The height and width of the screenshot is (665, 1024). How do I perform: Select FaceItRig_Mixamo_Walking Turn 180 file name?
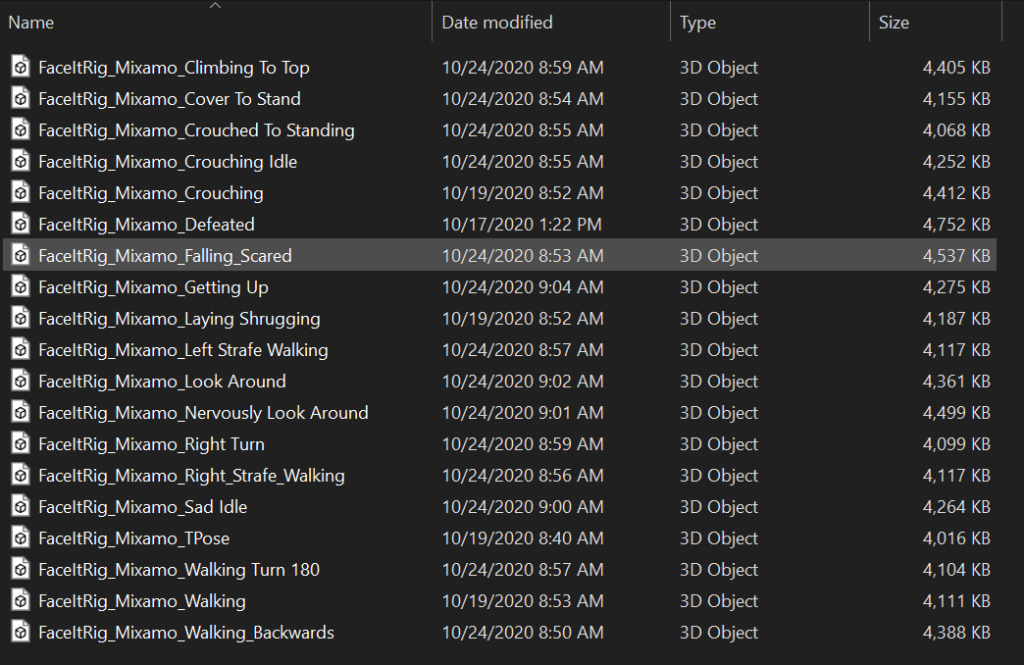click(179, 570)
